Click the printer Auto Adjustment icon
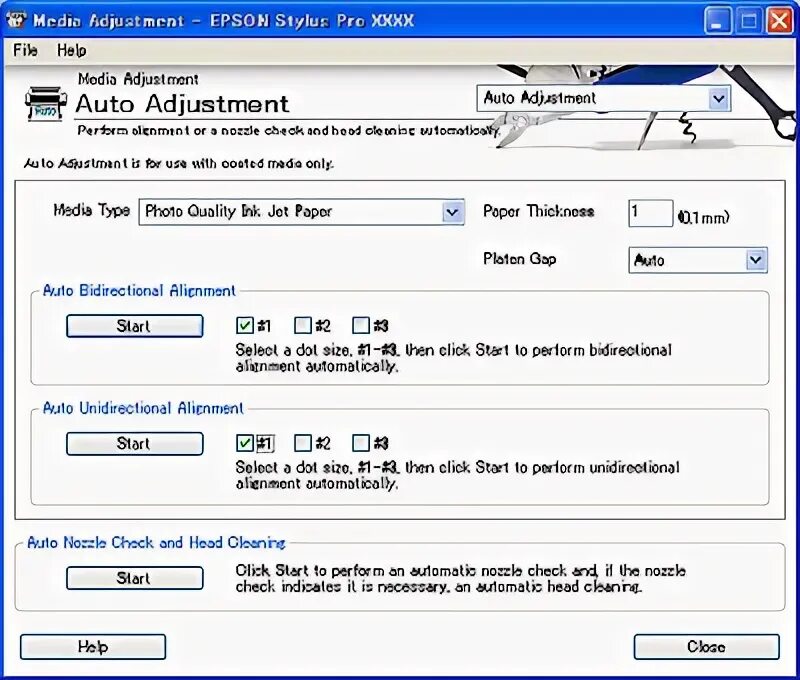This screenshot has height=680, width=800. click(x=45, y=104)
